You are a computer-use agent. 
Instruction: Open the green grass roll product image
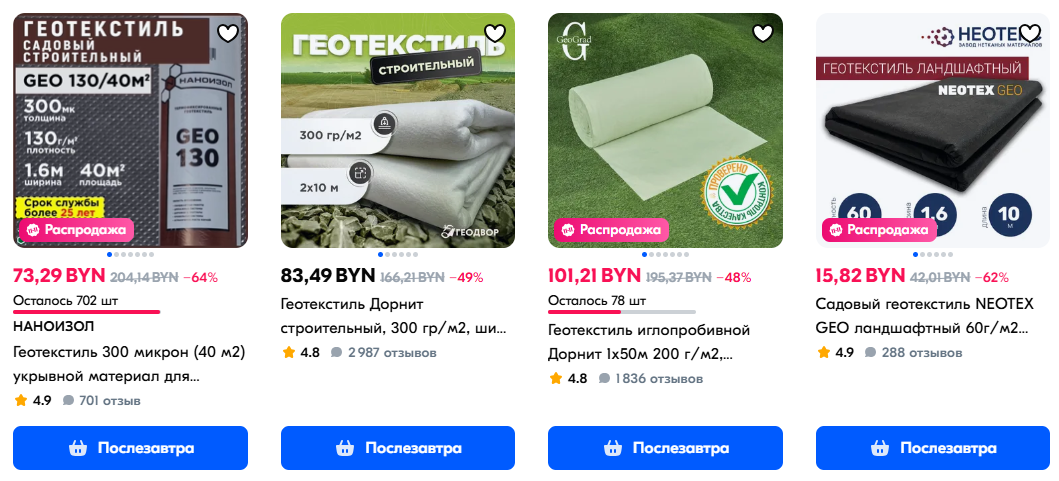[665, 130]
